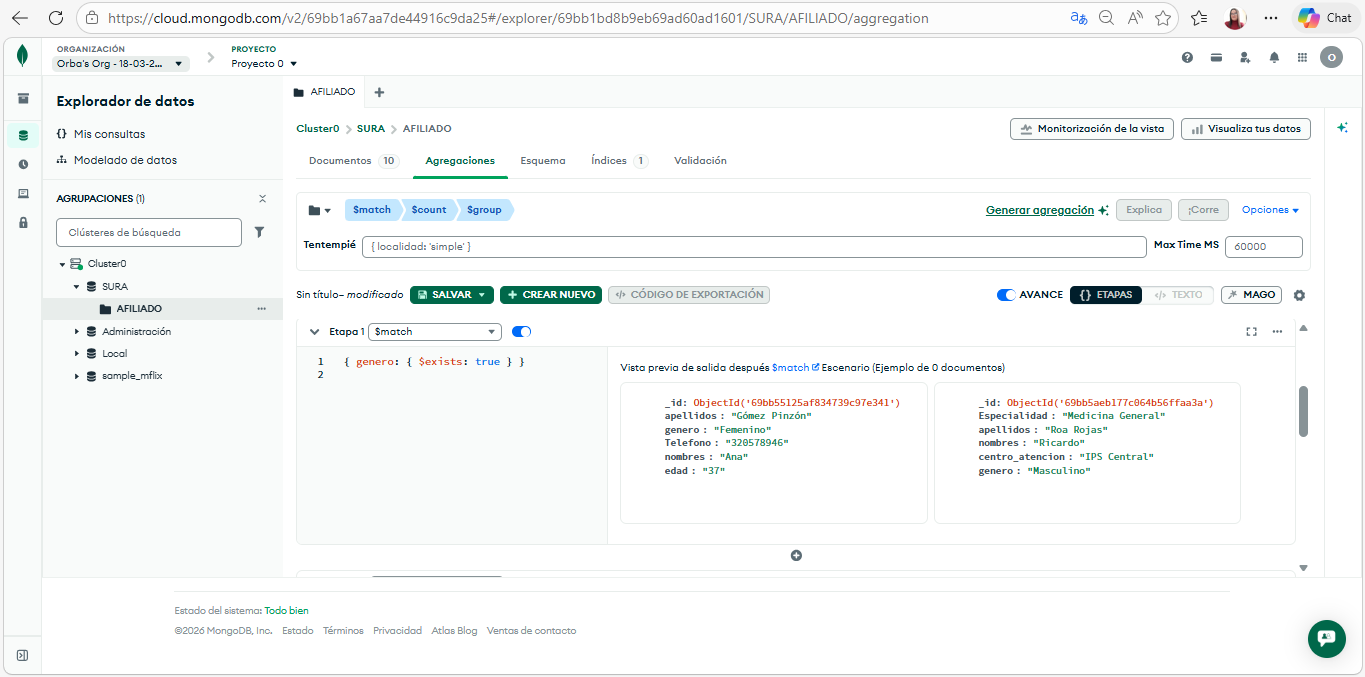Open new collection tab with plus icon
Image resolution: width=1365 pixels, height=677 pixels.
(379, 92)
